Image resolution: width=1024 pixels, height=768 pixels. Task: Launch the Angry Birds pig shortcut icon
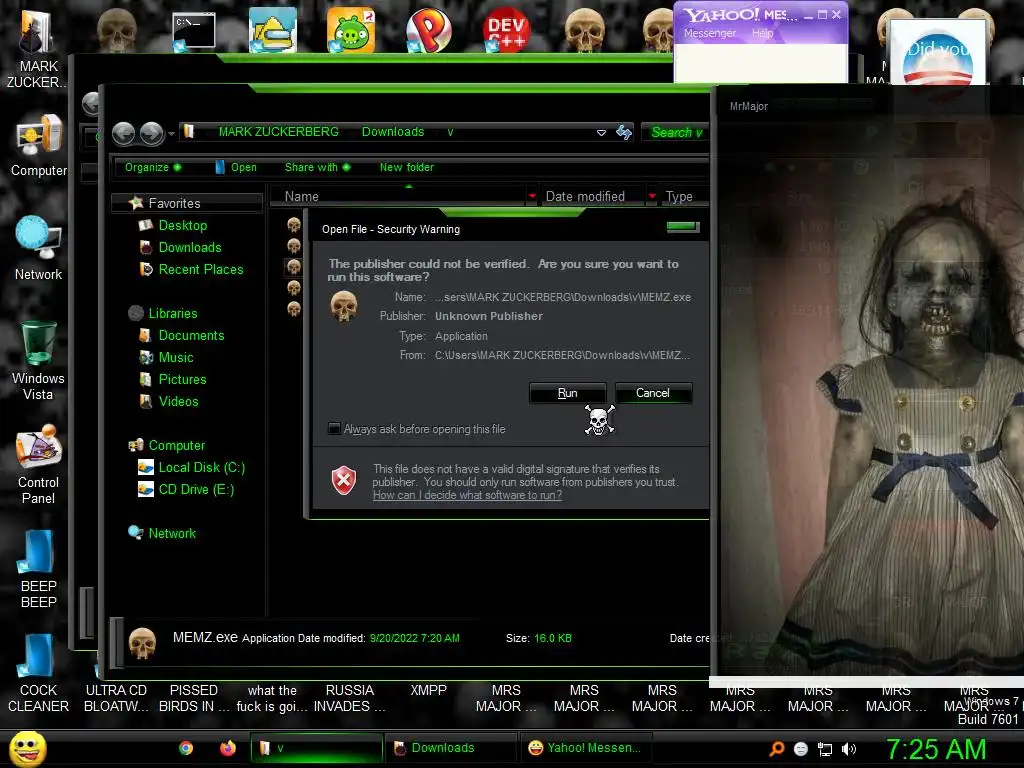(351, 31)
